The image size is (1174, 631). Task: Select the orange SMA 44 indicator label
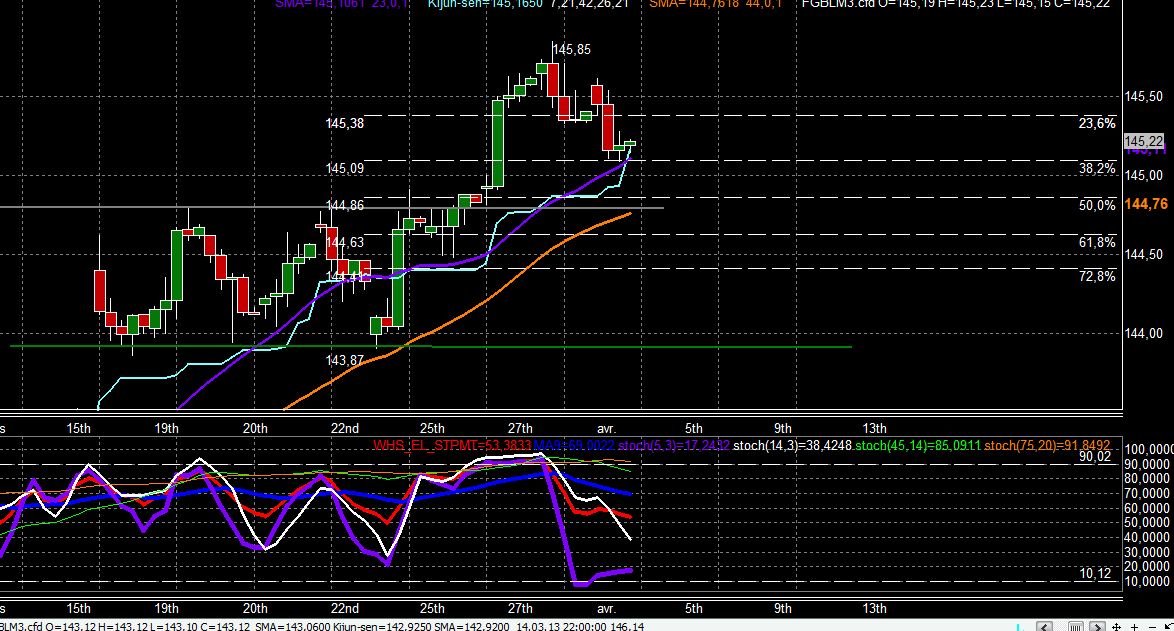pyautogui.click(x=715, y=4)
